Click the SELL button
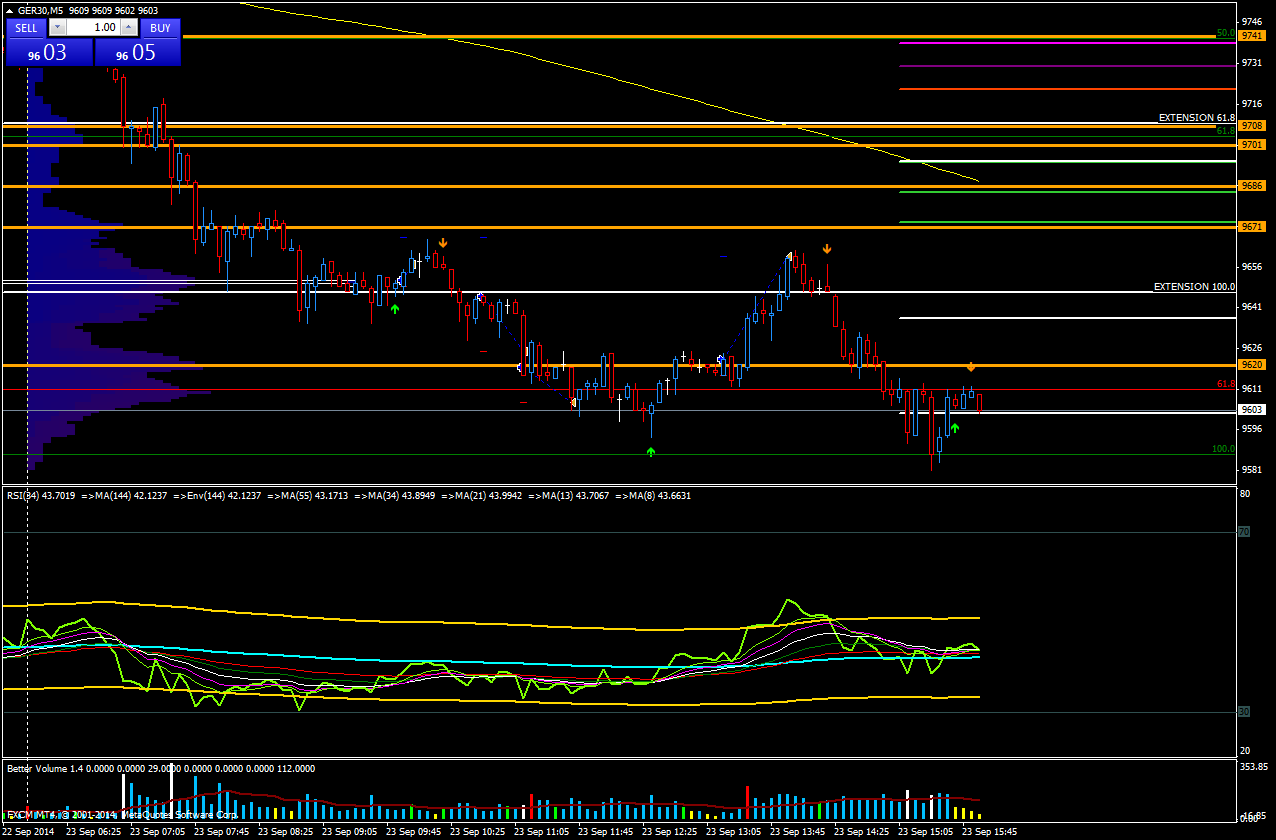Viewport: 1276px width, 840px height. pos(26,28)
